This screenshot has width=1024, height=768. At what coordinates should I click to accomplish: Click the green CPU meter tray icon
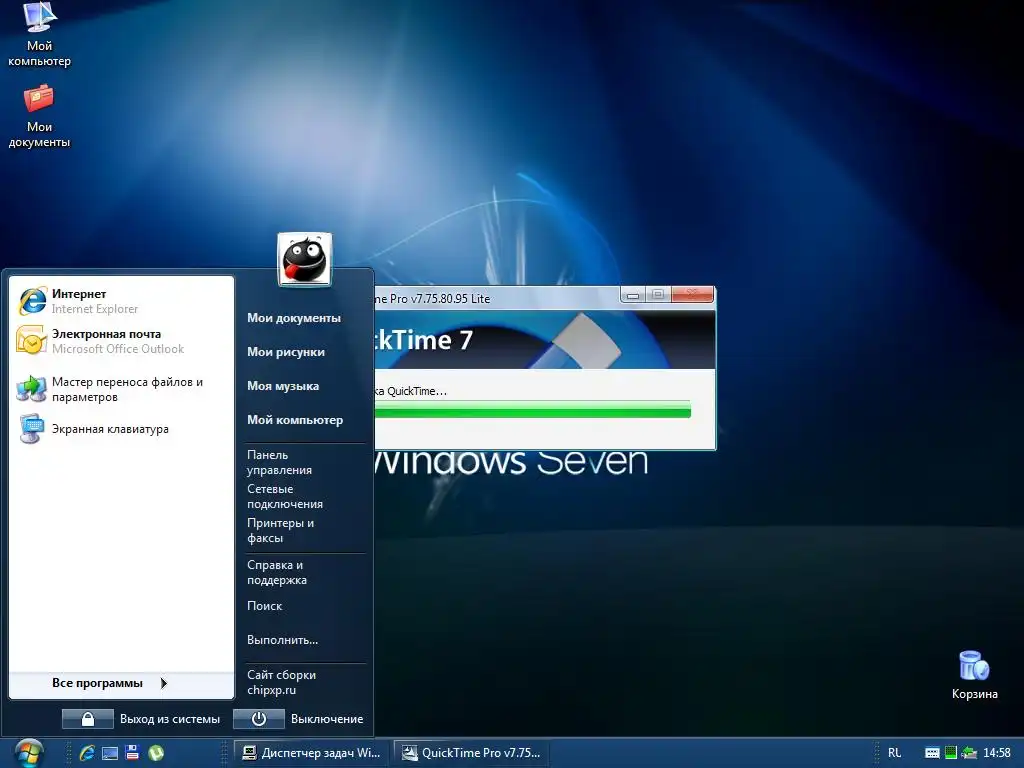click(x=951, y=753)
